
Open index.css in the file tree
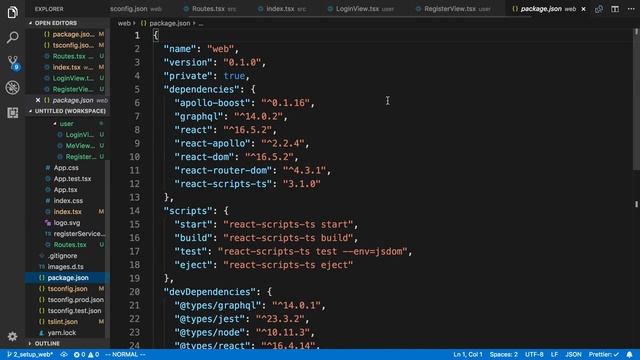point(68,201)
